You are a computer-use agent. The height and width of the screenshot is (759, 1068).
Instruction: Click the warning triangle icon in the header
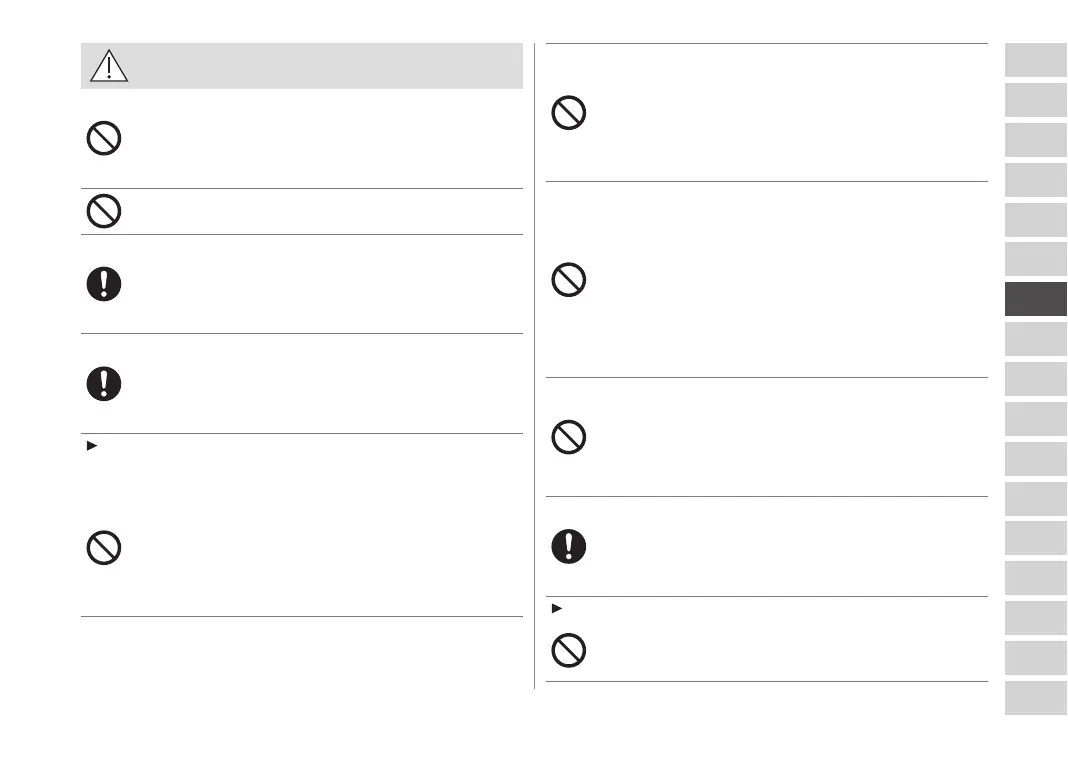point(108,66)
